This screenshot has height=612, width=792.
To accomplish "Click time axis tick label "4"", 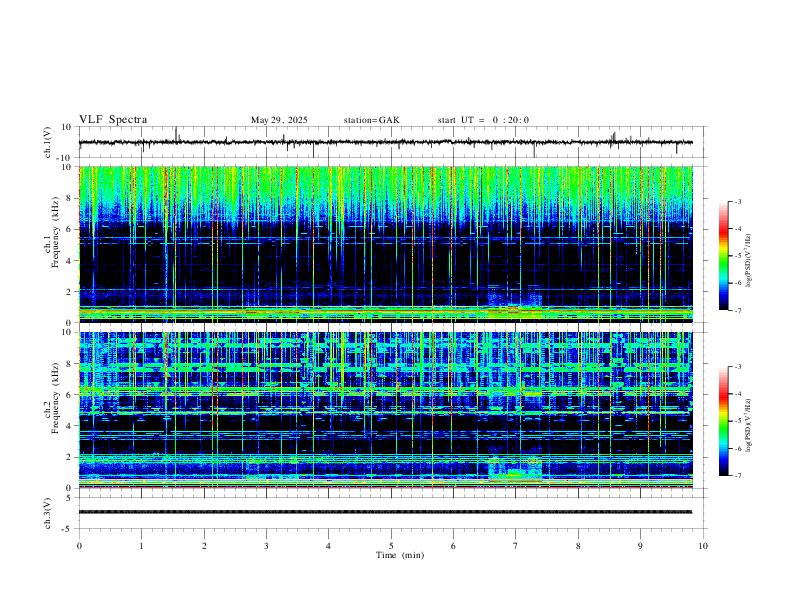I will pyautogui.click(x=328, y=546).
